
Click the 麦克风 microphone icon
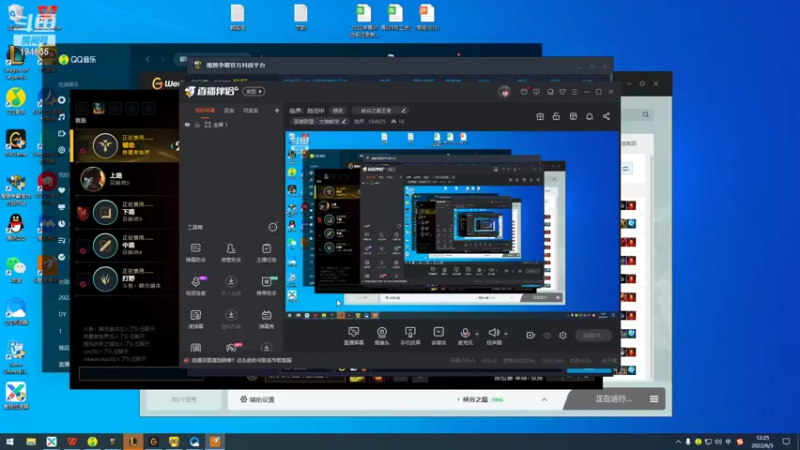pyautogui.click(x=465, y=333)
